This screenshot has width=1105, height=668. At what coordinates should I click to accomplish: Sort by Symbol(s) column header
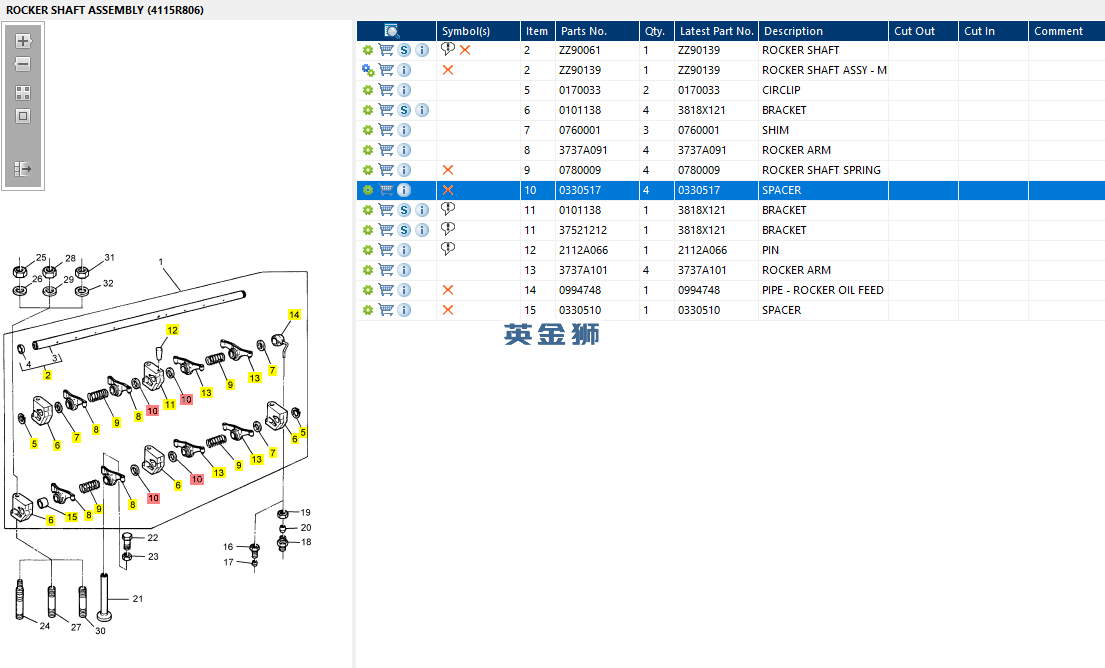click(479, 31)
